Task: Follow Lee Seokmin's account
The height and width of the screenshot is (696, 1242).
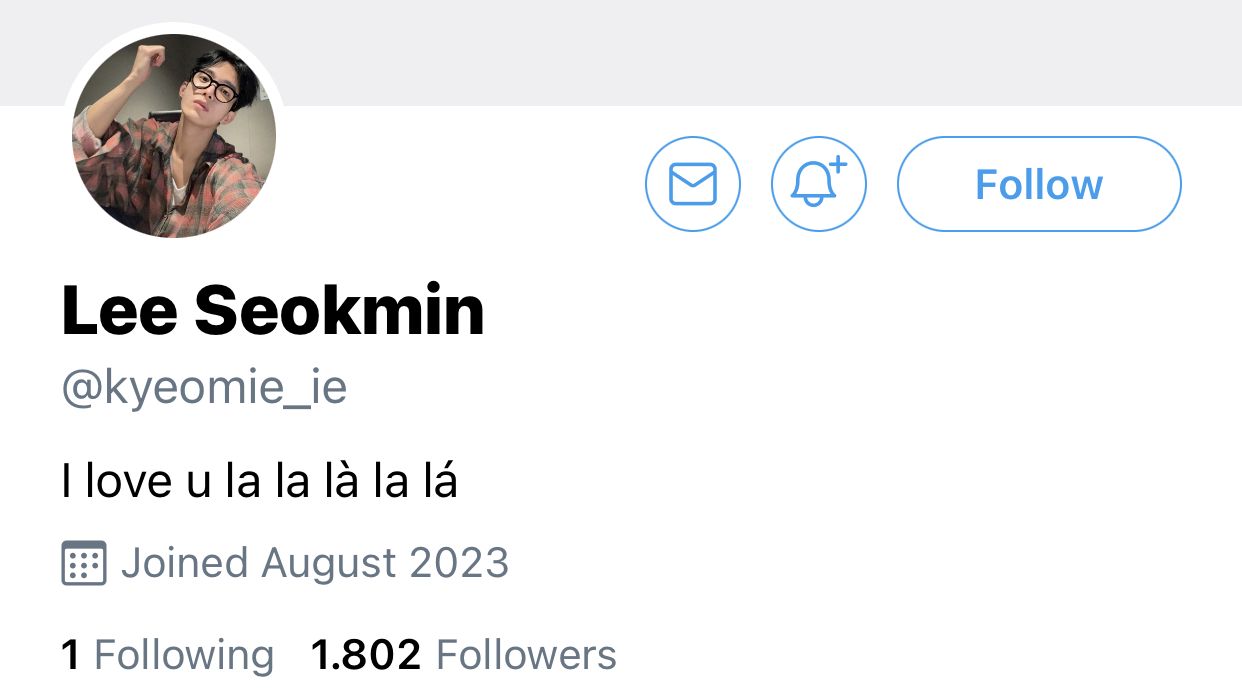Action: (x=1039, y=184)
